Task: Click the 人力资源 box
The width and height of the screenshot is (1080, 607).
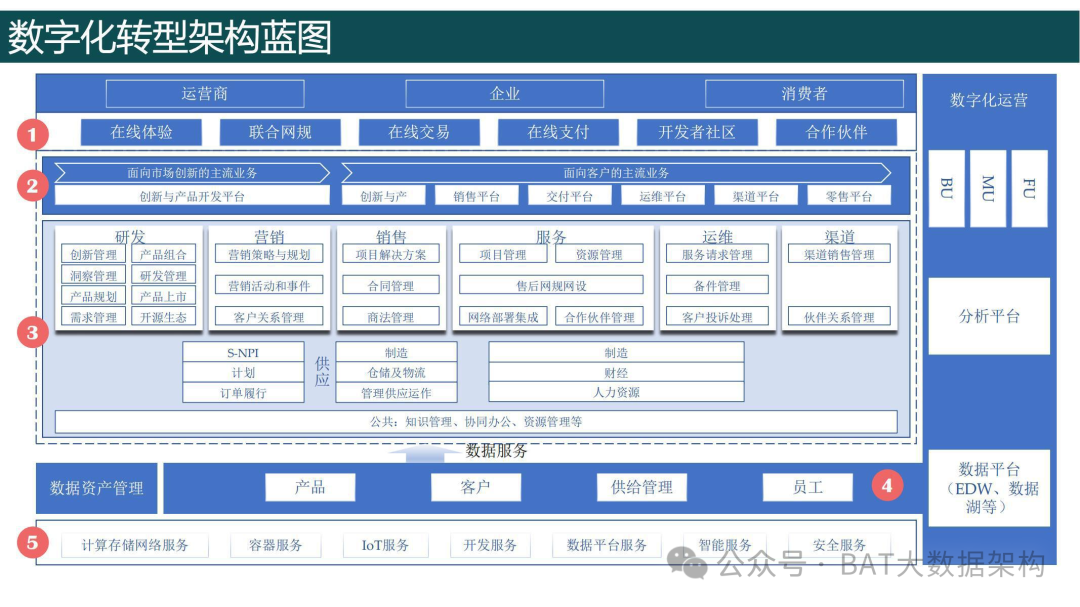Action: click(616, 392)
